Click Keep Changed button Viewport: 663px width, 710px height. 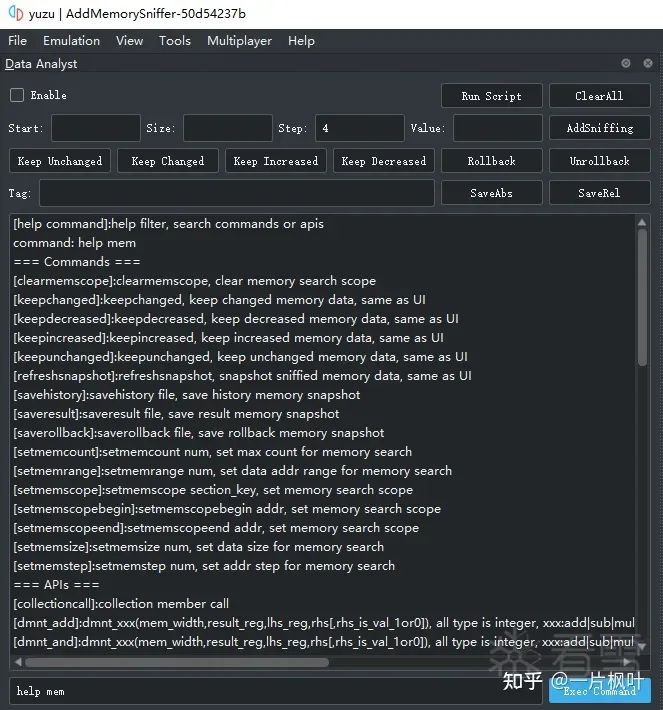click(x=168, y=161)
